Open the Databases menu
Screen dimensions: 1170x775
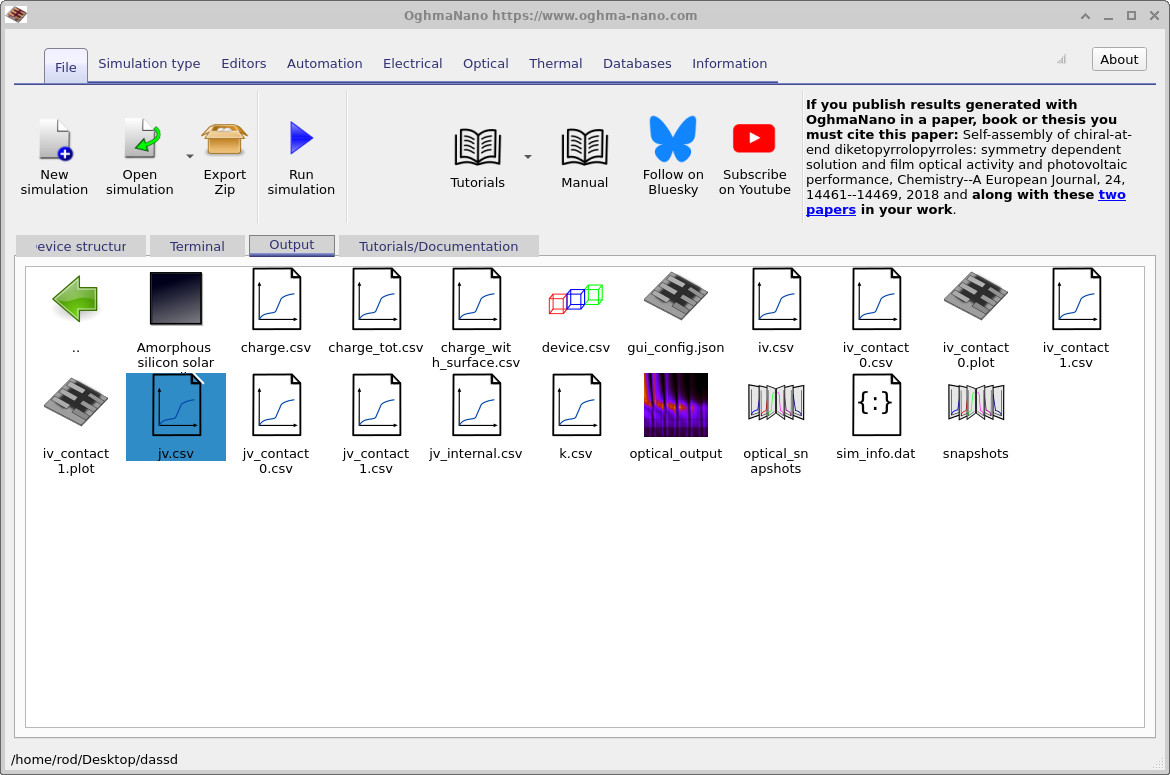(x=637, y=63)
